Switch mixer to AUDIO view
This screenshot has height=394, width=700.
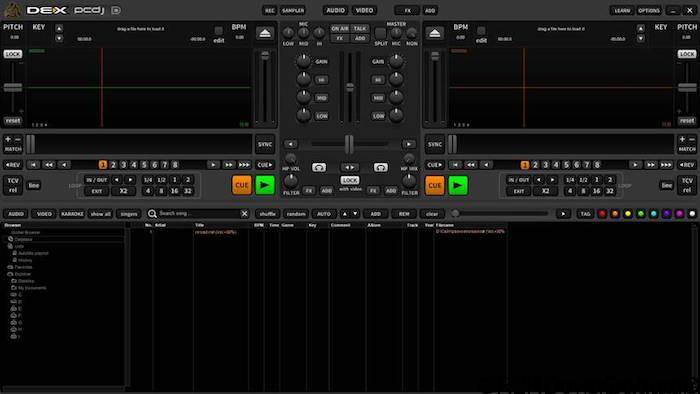(x=335, y=10)
